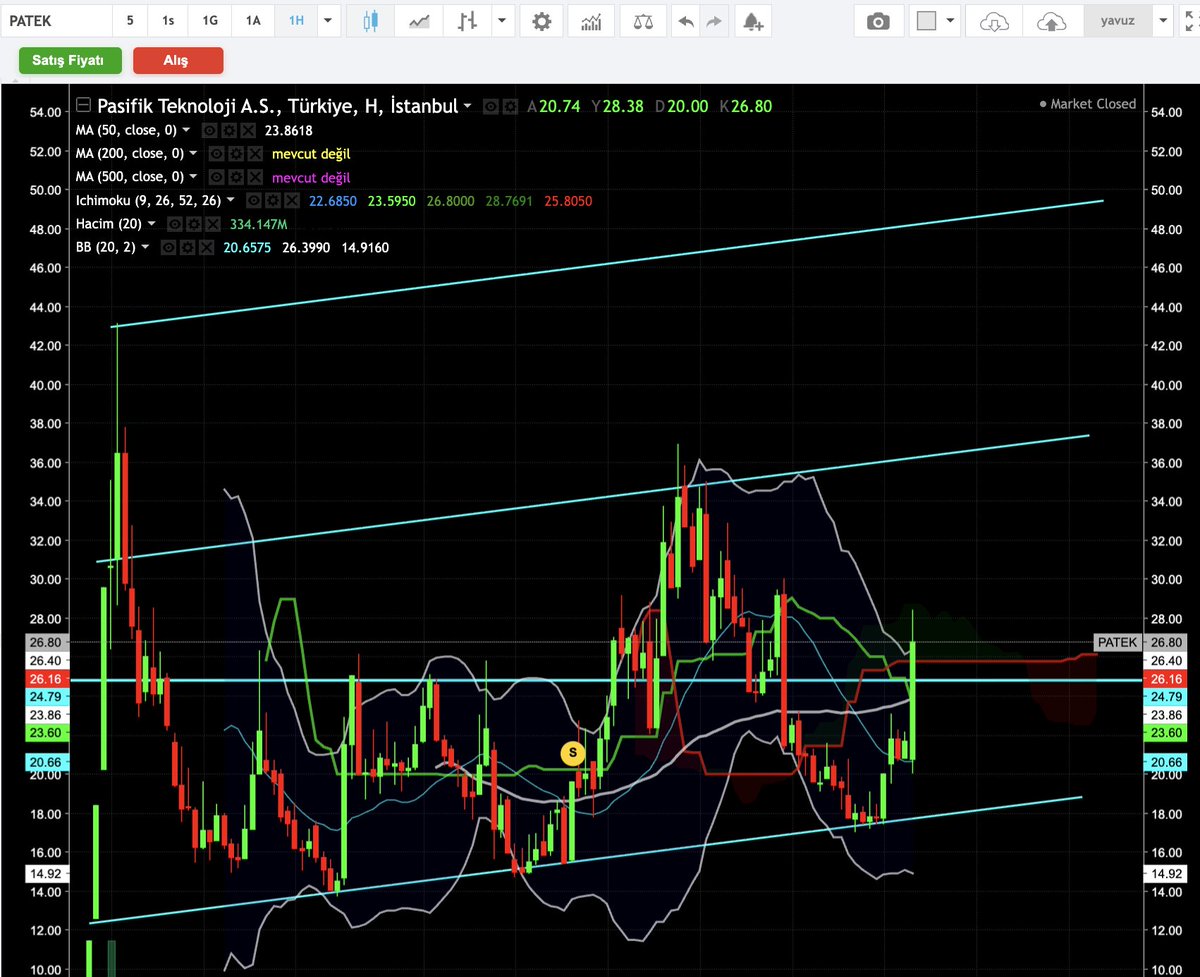Click the cloud upload (save chart) icon
The image size is (1200, 977).
tap(1051, 21)
